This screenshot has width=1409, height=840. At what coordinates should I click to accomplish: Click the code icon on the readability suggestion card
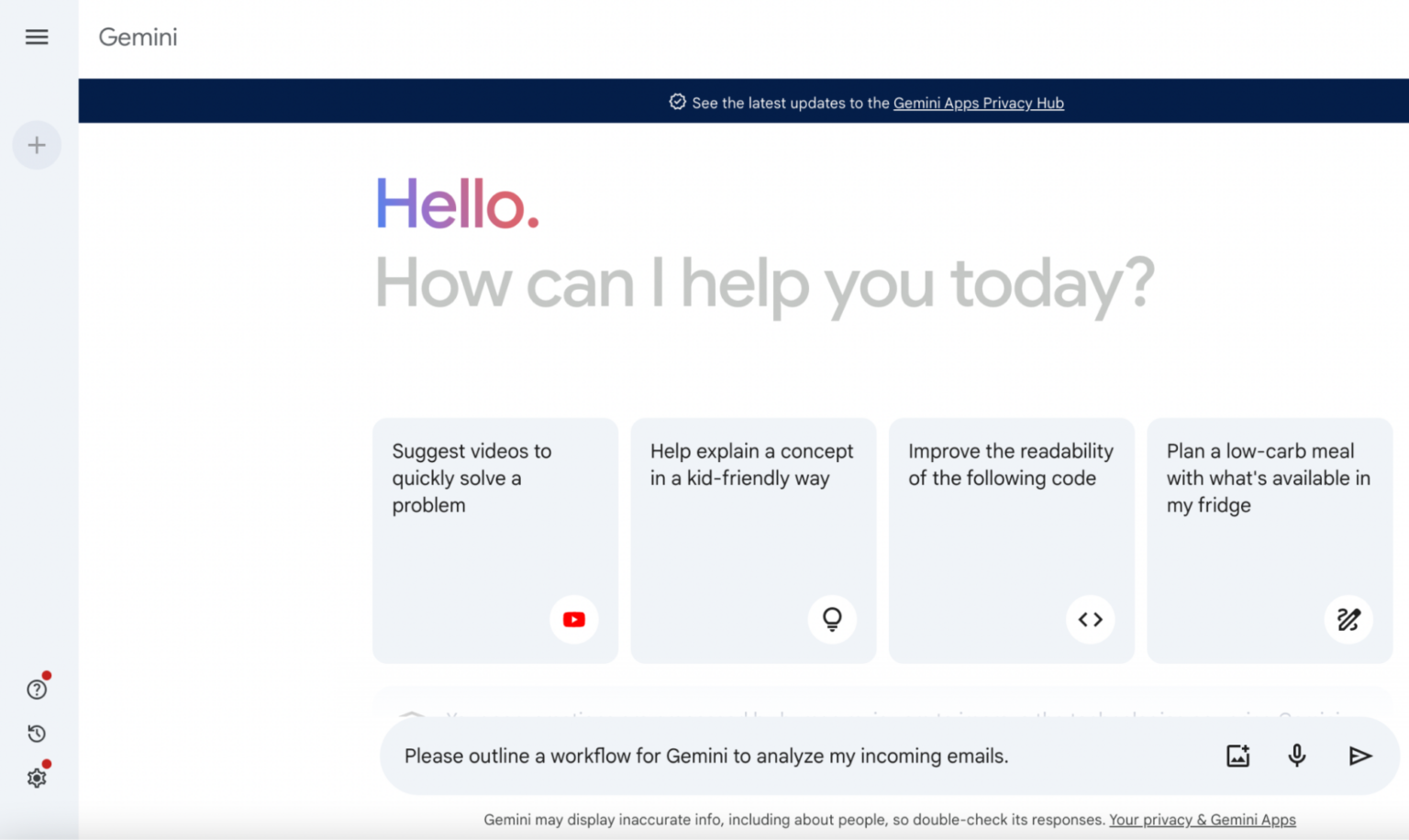pyautogui.click(x=1091, y=619)
